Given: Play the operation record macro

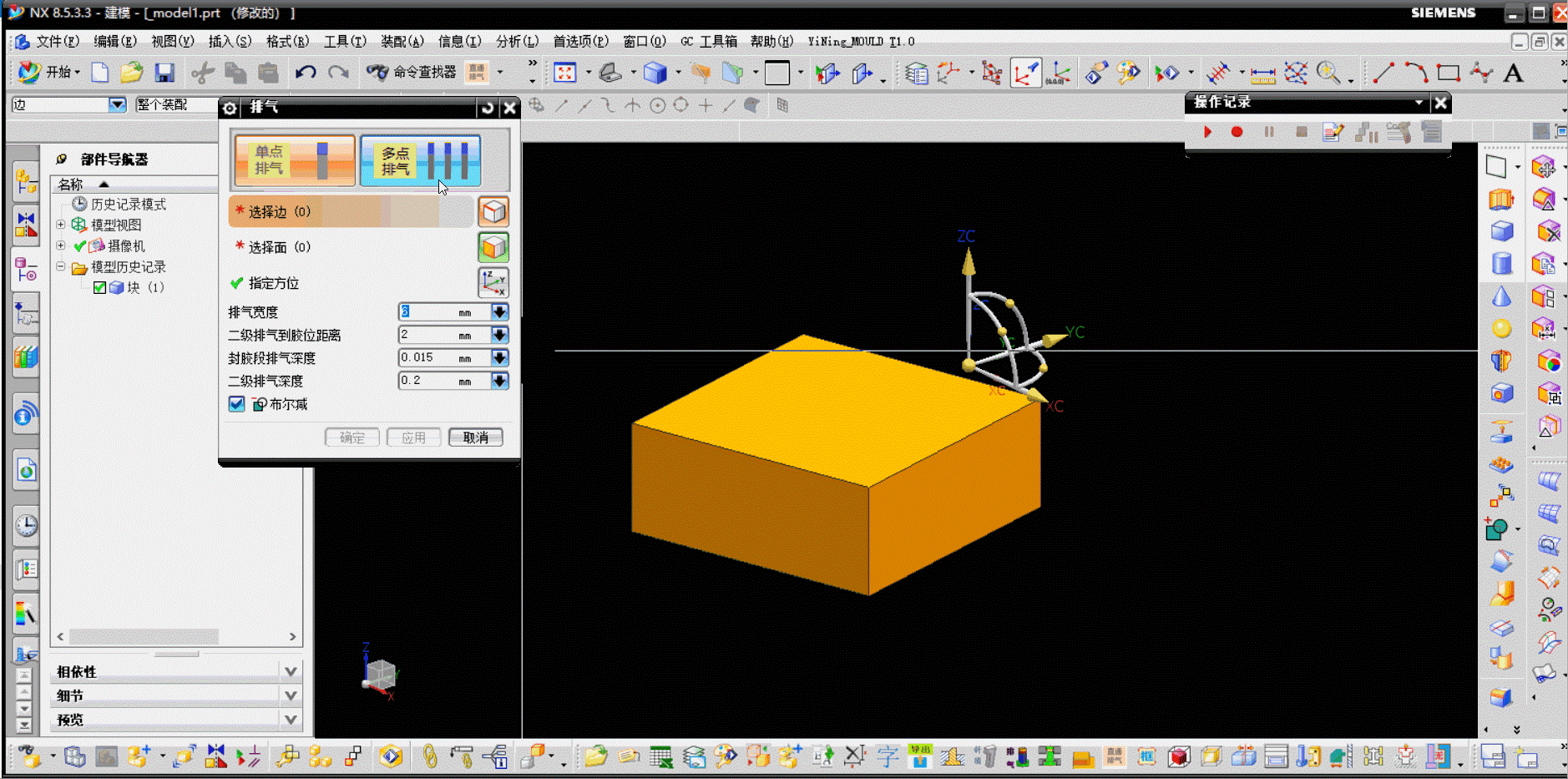Looking at the screenshot, I should click(1207, 132).
